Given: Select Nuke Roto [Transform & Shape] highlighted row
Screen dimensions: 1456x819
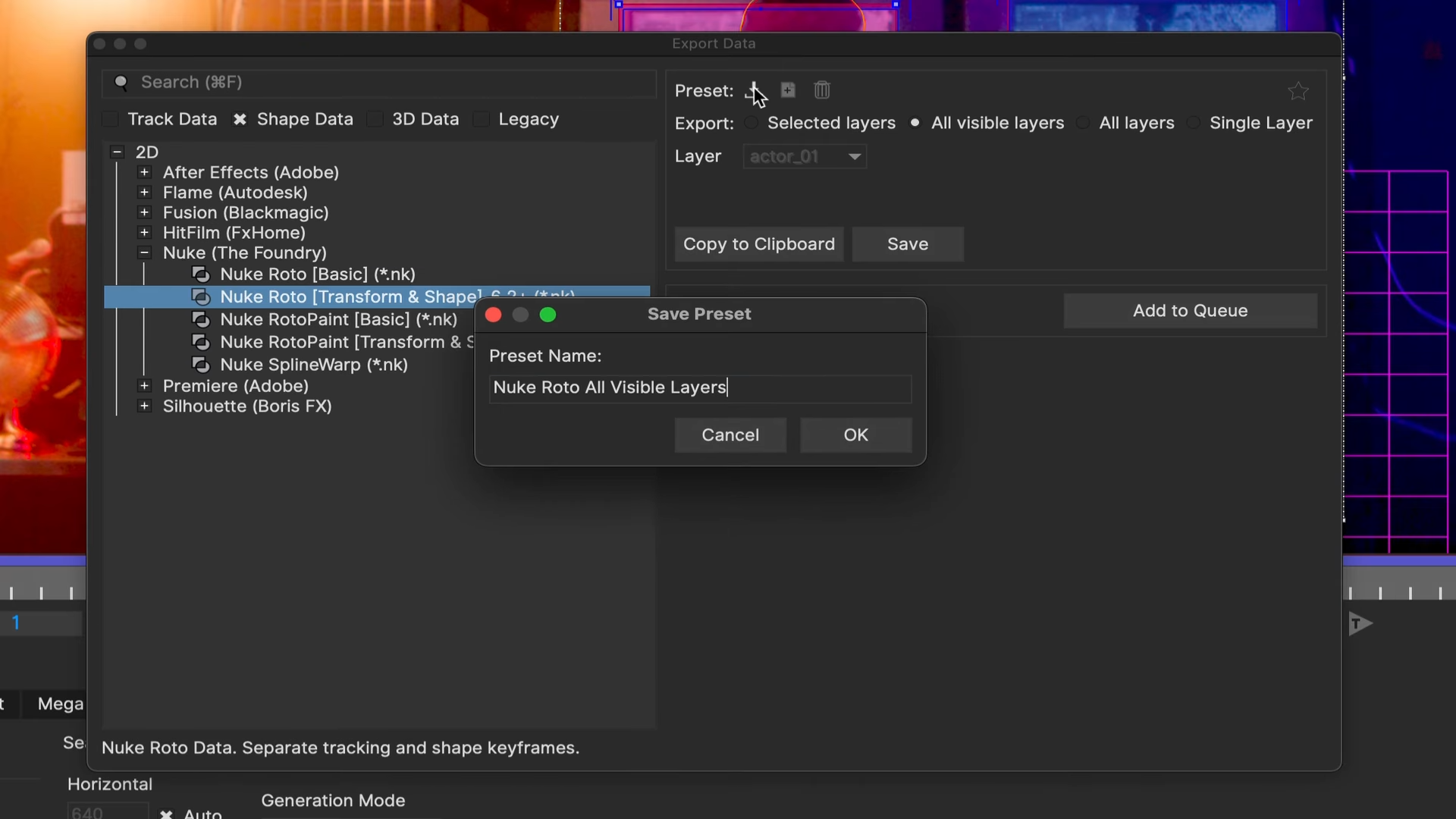Looking at the screenshot, I should pyautogui.click(x=377, y=297).
